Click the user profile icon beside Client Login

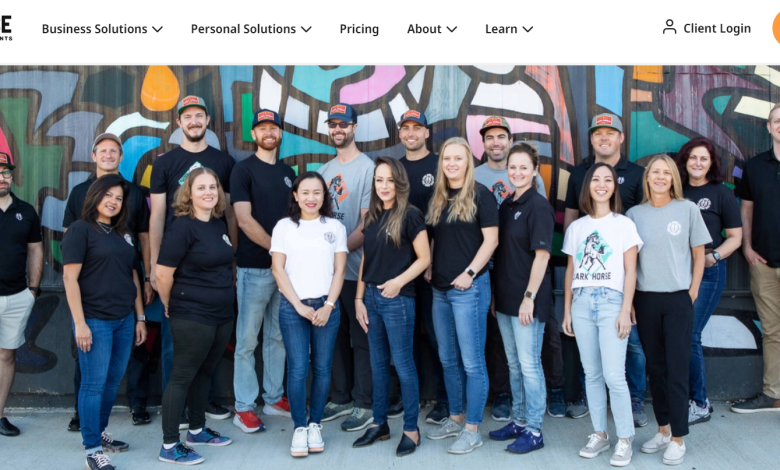pos(670,27)
